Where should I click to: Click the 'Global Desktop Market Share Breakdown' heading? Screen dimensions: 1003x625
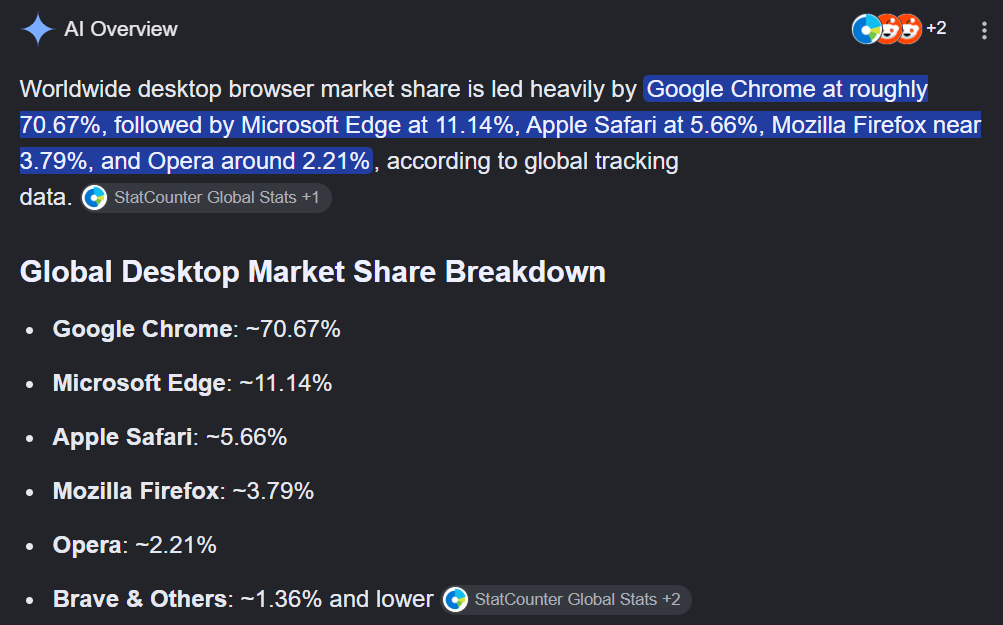coord(313,272)
